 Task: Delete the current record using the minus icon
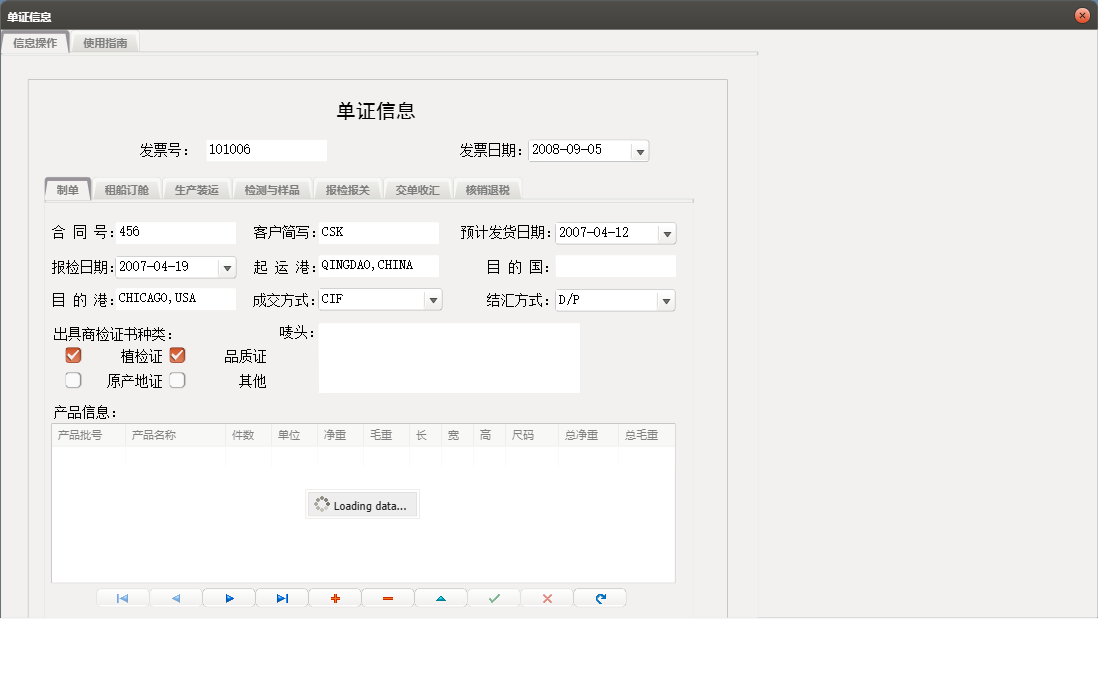(387, 597)
